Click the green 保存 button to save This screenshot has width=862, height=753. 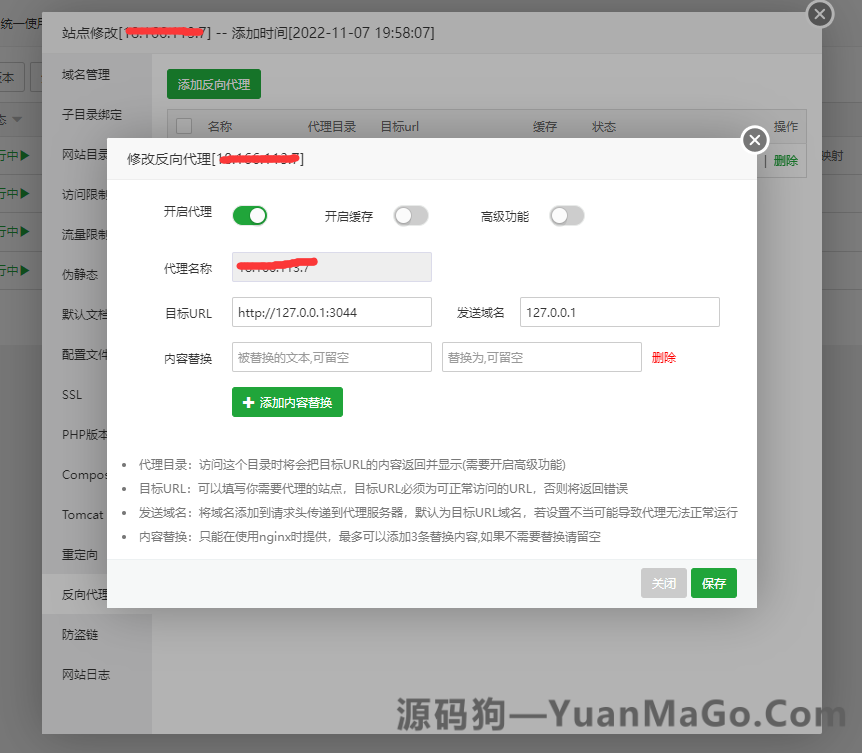click(713, 583)
